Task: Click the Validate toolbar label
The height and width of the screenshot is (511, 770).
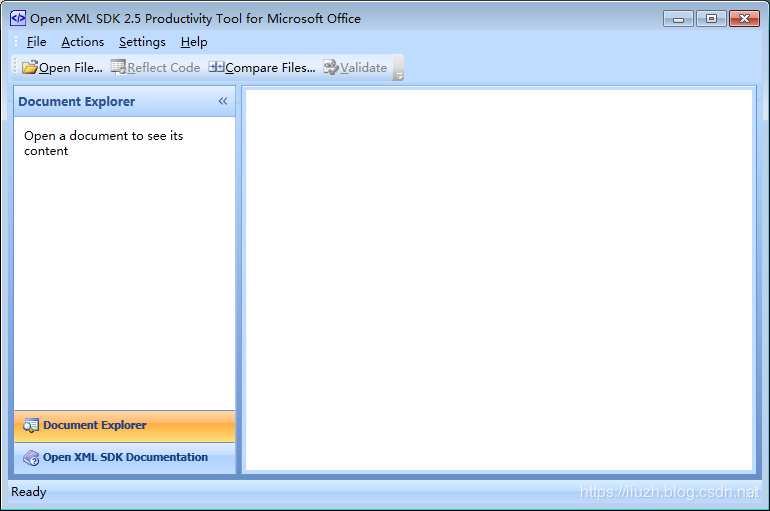Action: 363,68
